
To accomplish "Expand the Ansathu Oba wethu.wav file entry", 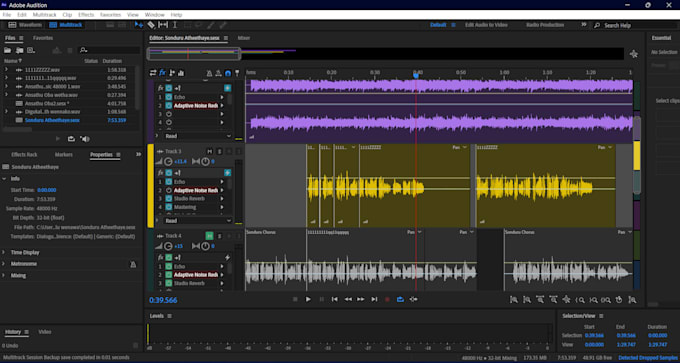I will pos(6,95).
